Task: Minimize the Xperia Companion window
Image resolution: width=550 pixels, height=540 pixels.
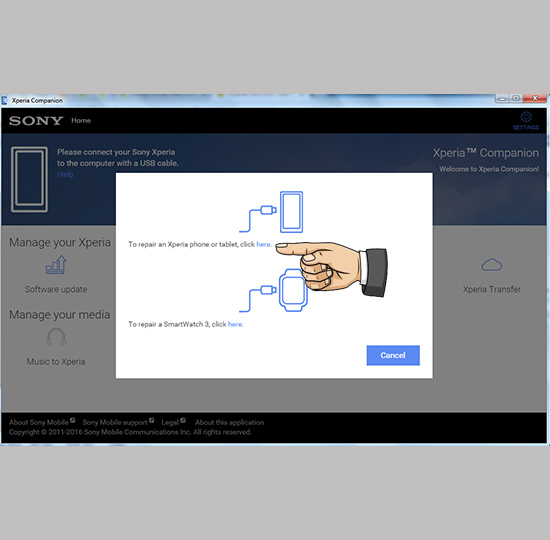Action: (502, 99)
